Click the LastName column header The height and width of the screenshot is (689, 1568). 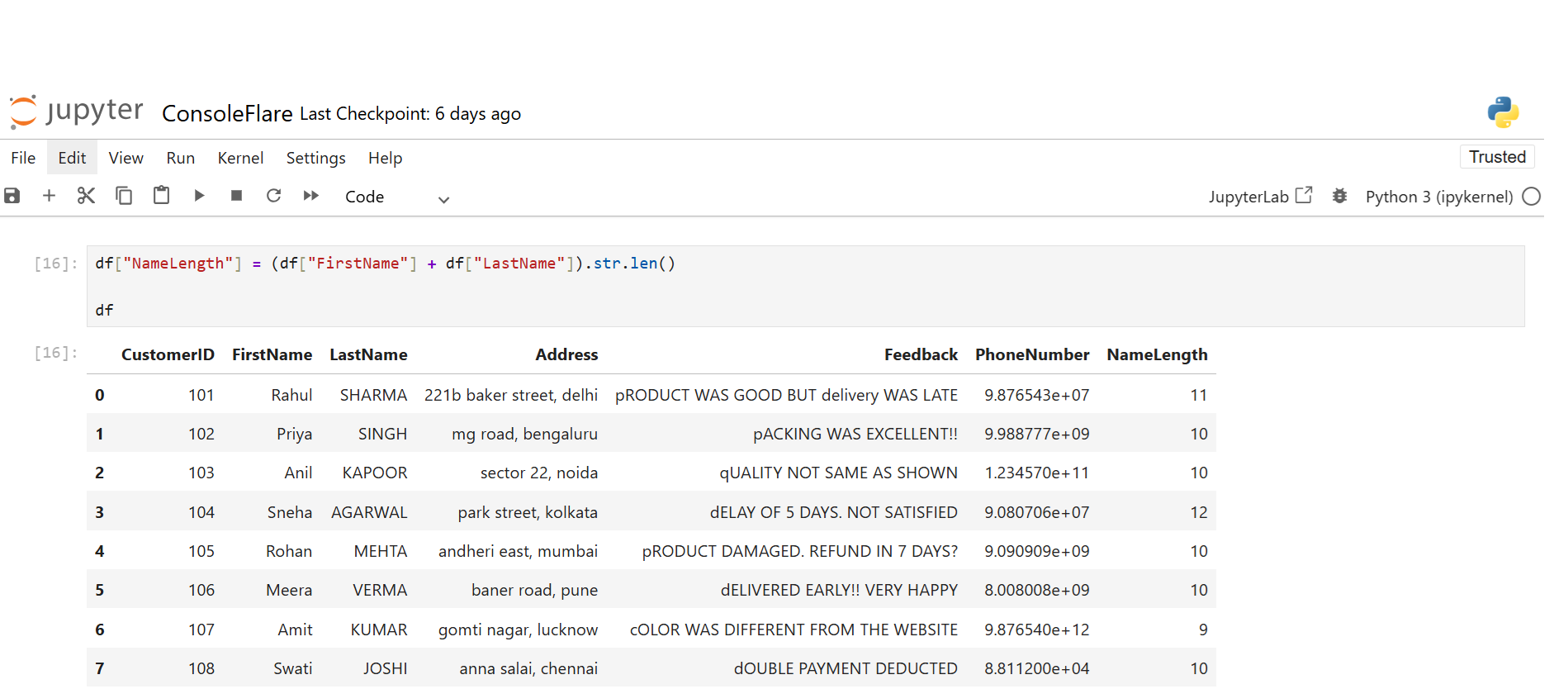click(368, 354)
